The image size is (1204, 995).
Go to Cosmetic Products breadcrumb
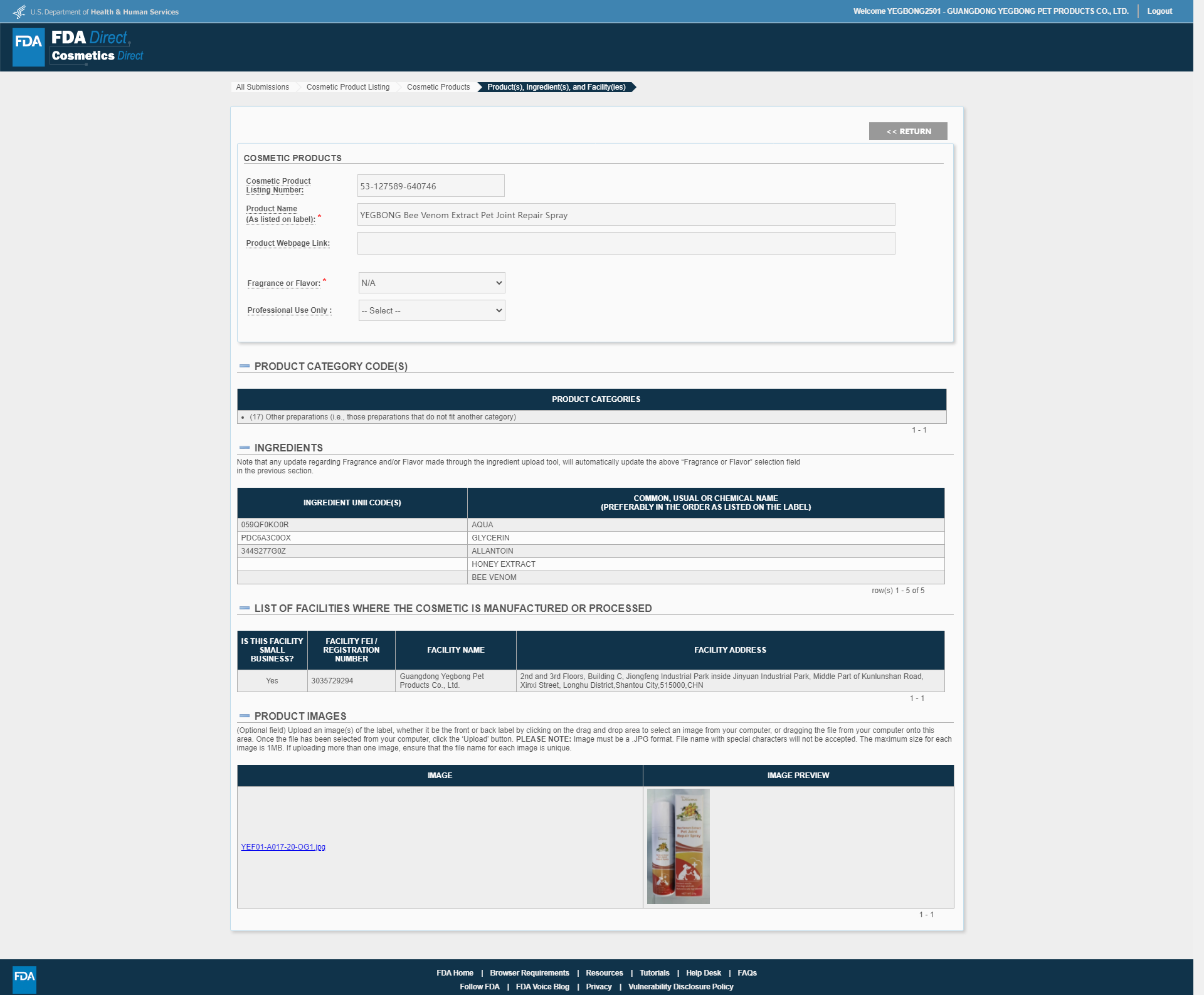coord(438,87)
